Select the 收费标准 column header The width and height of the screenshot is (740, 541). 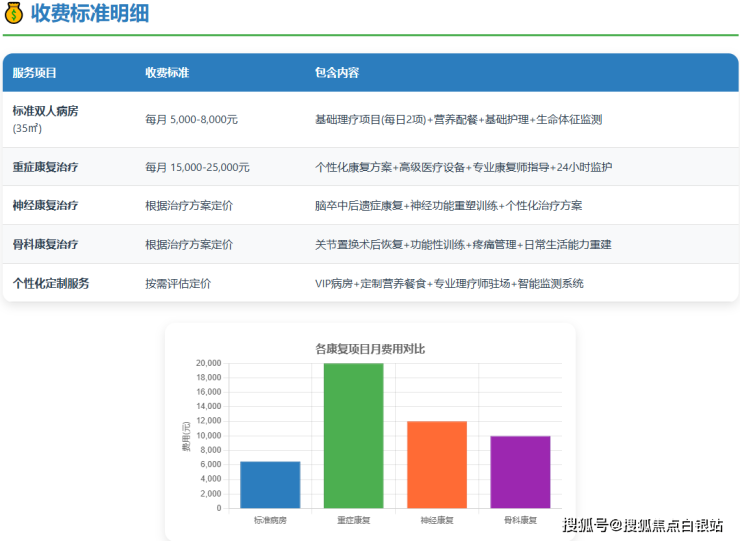pyautogui.click(x=167, y=73)
